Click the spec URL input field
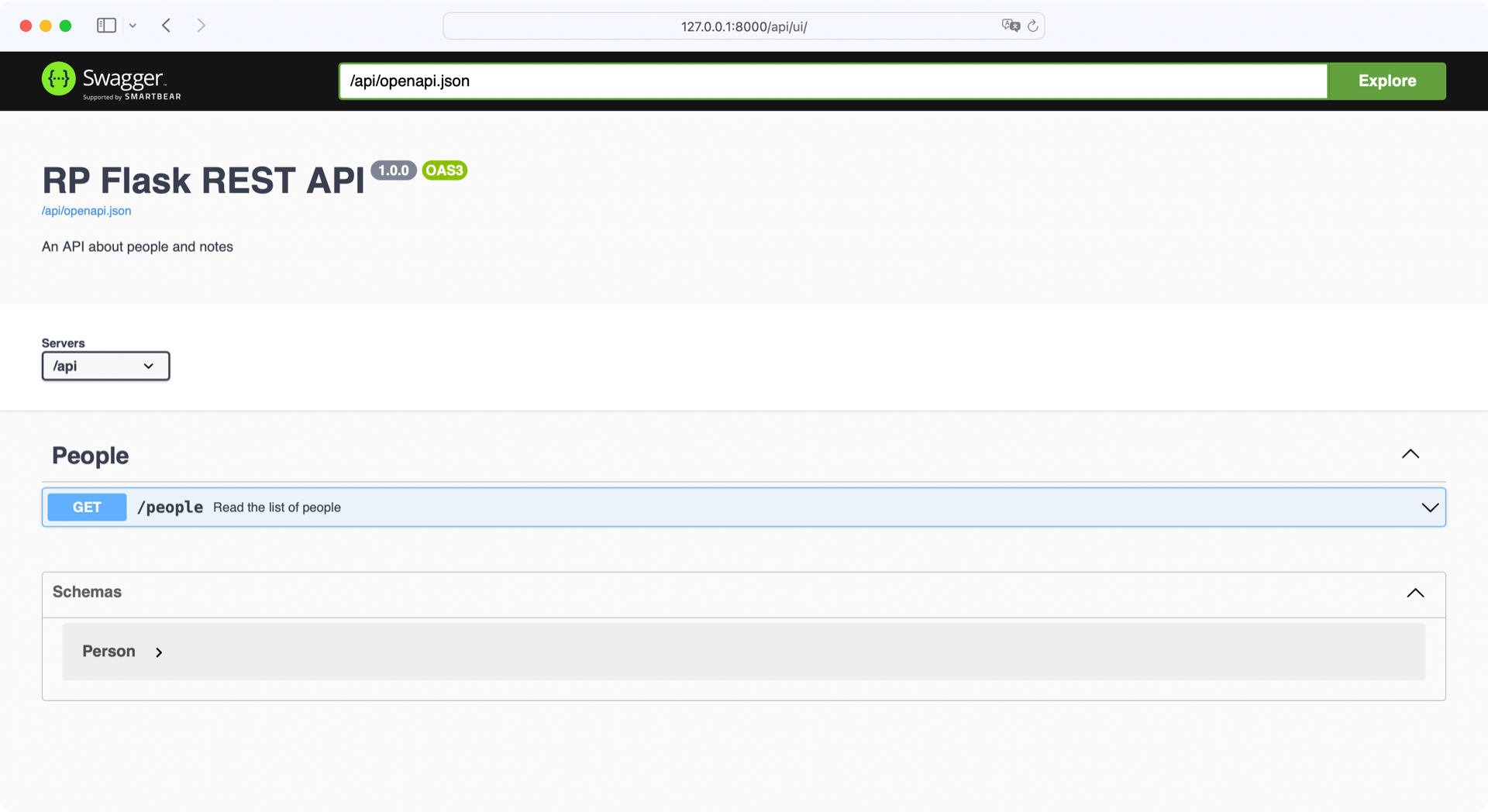 click(x=829, y=81)
